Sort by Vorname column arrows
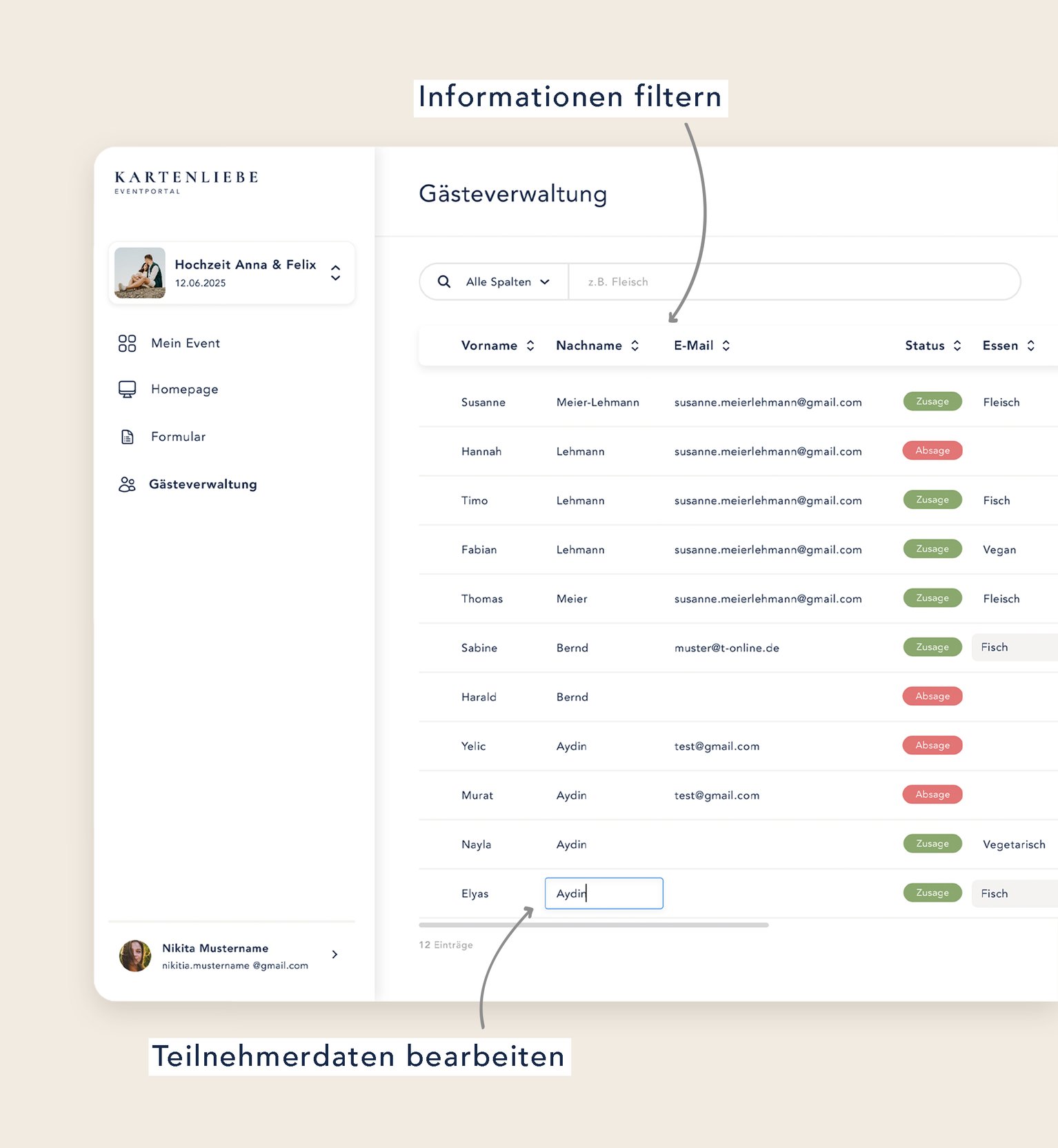The image size is (1058, 1148). (x=530, y=346)
